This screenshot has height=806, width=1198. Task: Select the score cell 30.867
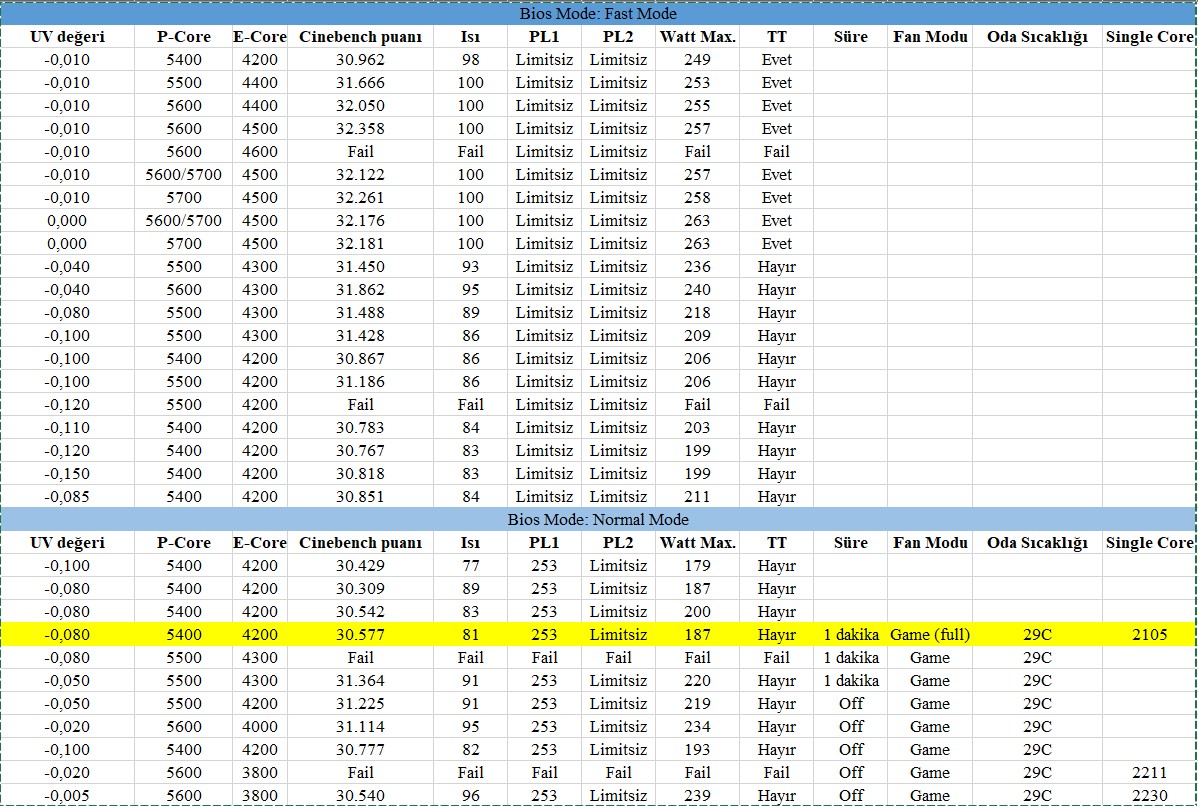tap(360, 358)
